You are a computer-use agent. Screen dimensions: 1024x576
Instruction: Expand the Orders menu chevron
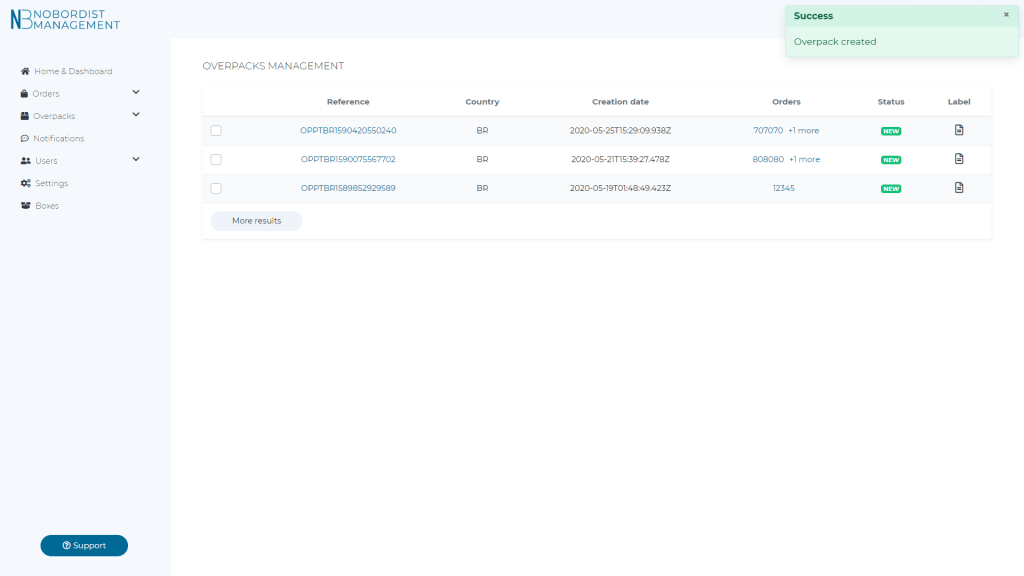pos(136,93)
